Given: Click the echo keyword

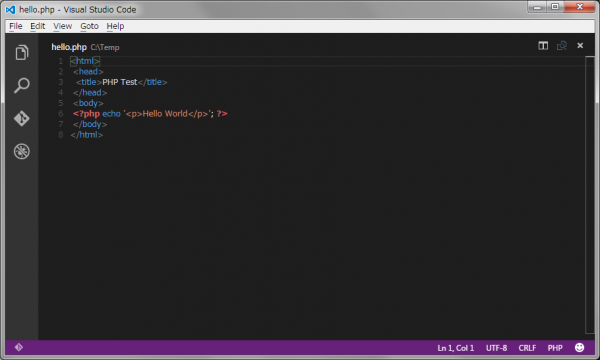Looking at the screenshot, I should click(111, 114).
